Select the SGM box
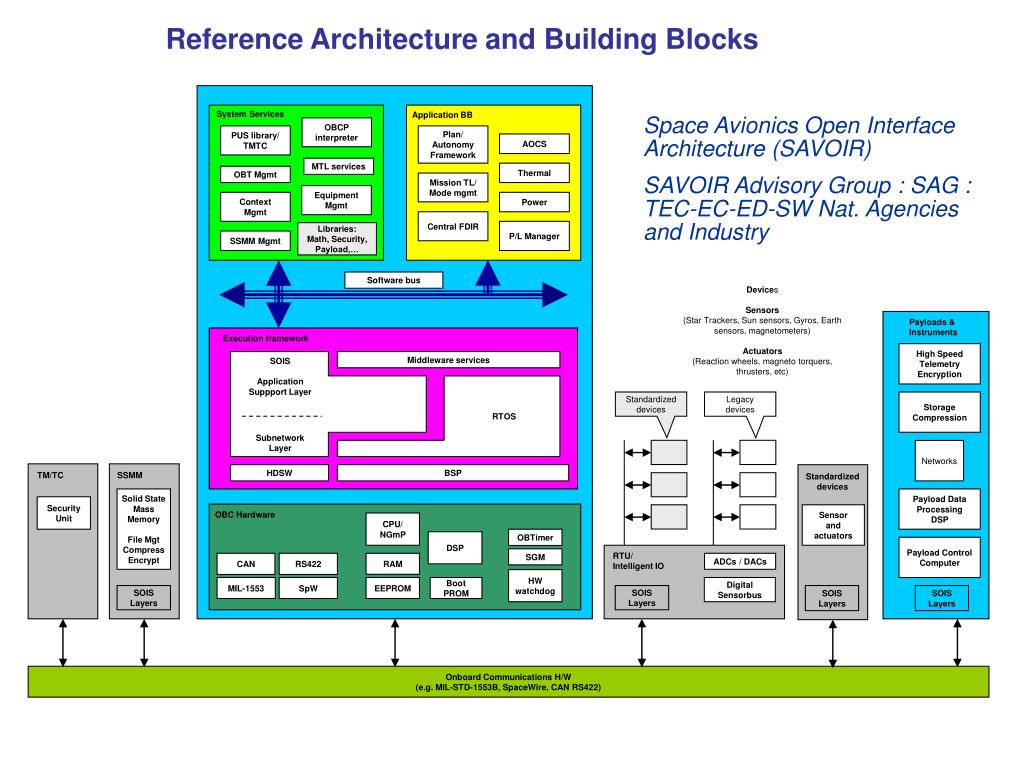Screen dimensions: 1024x768 coord(535,557)
